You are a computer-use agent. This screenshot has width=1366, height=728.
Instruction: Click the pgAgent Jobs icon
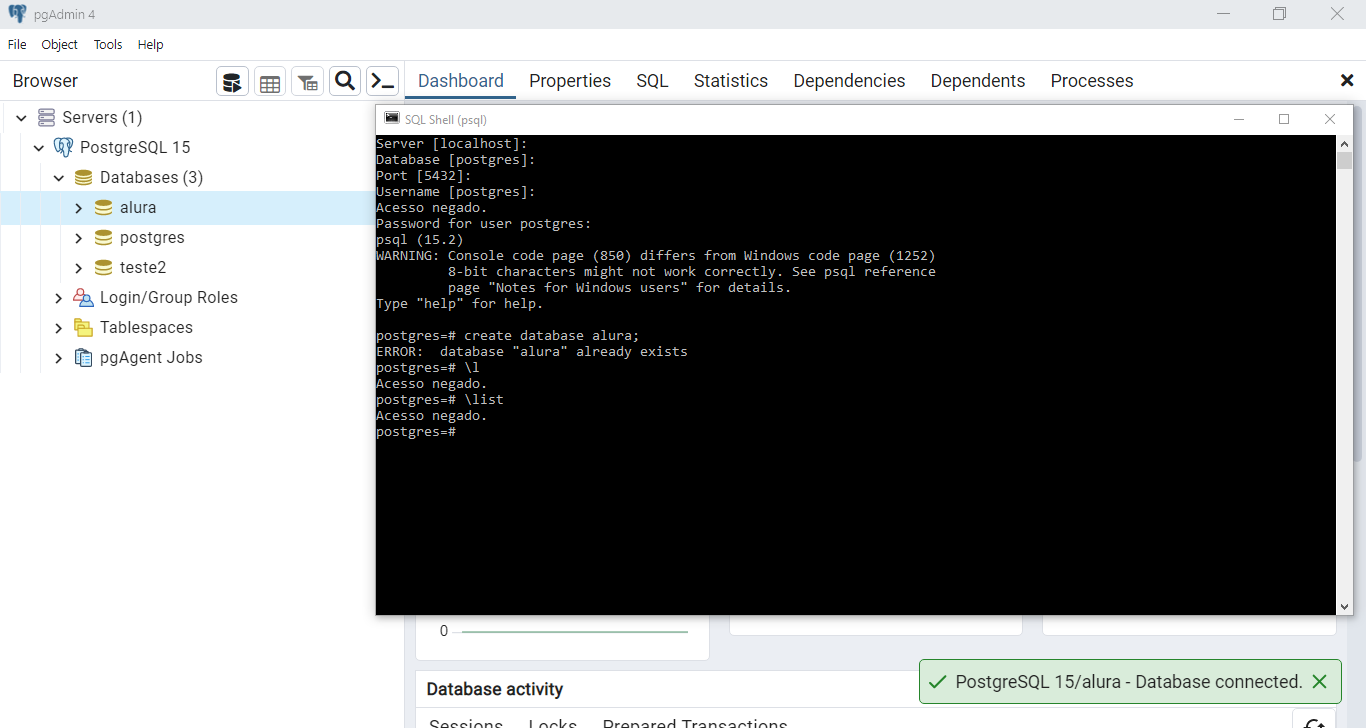pyautogui.click(x=83, y=358)
